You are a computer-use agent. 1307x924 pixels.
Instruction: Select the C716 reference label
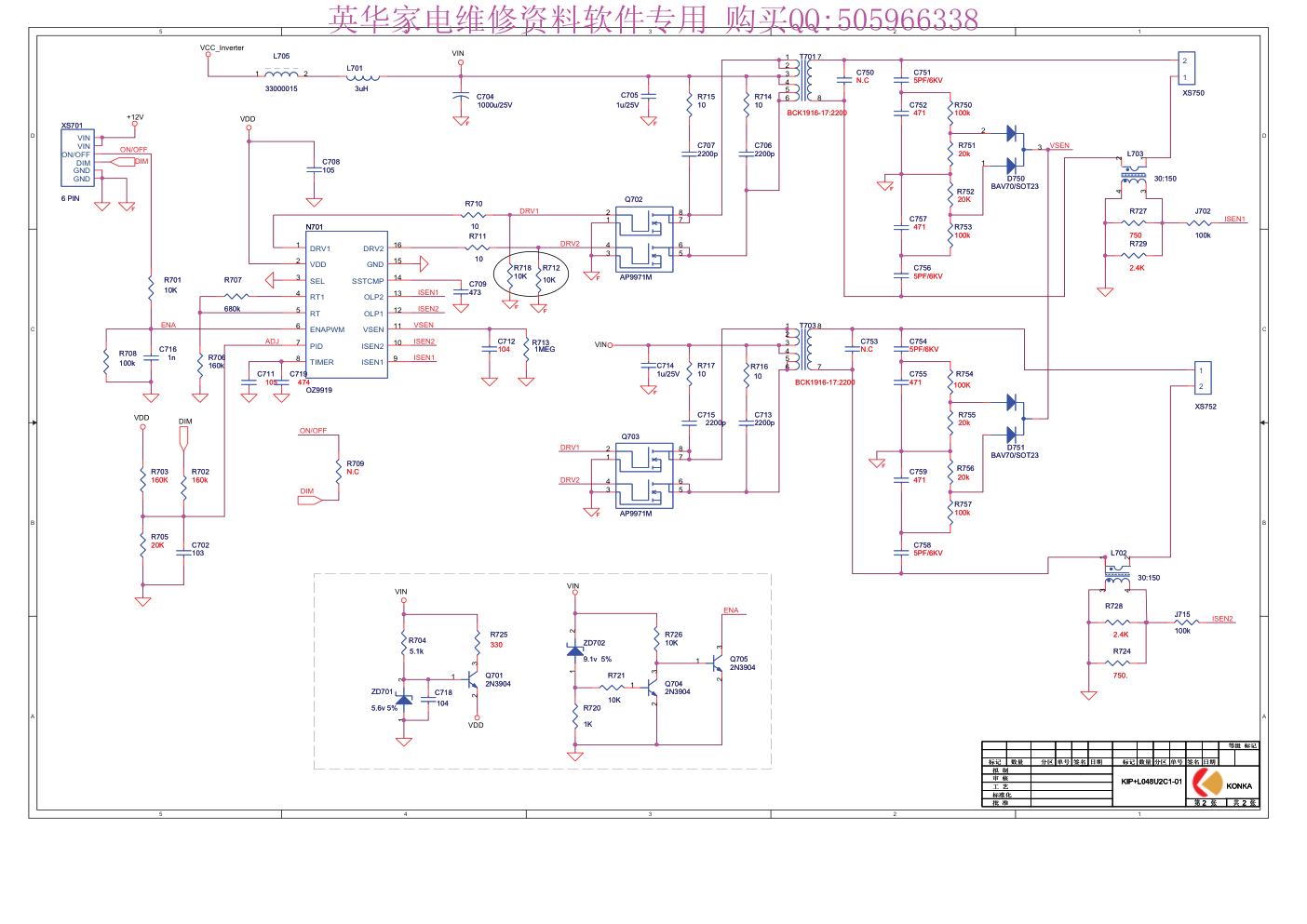pos(168,349)
